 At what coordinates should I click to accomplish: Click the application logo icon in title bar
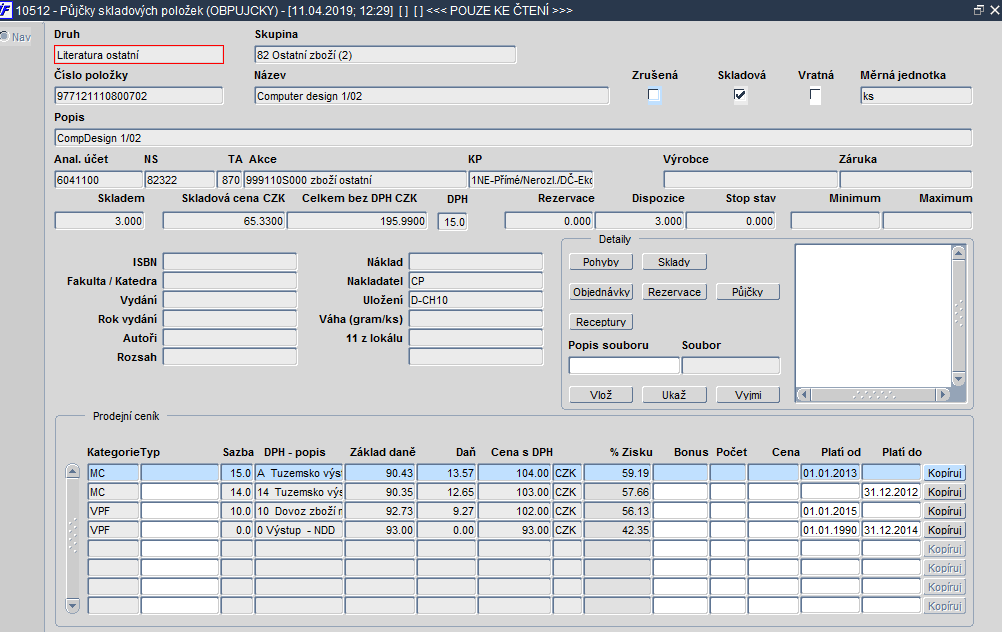pyautogui.click(x=5, y=10)
